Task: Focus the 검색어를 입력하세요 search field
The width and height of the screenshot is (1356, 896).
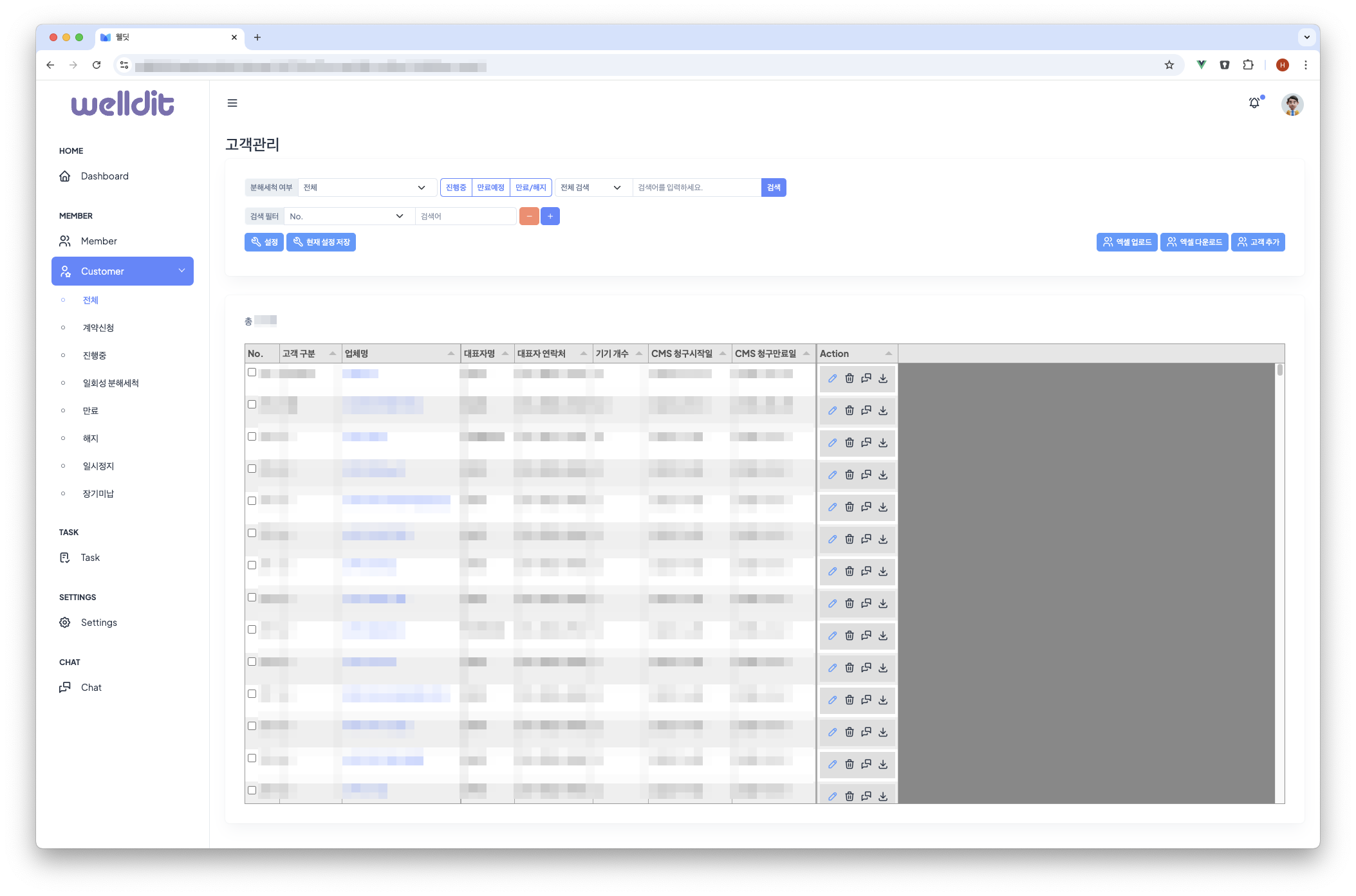Action: point(697,187)
